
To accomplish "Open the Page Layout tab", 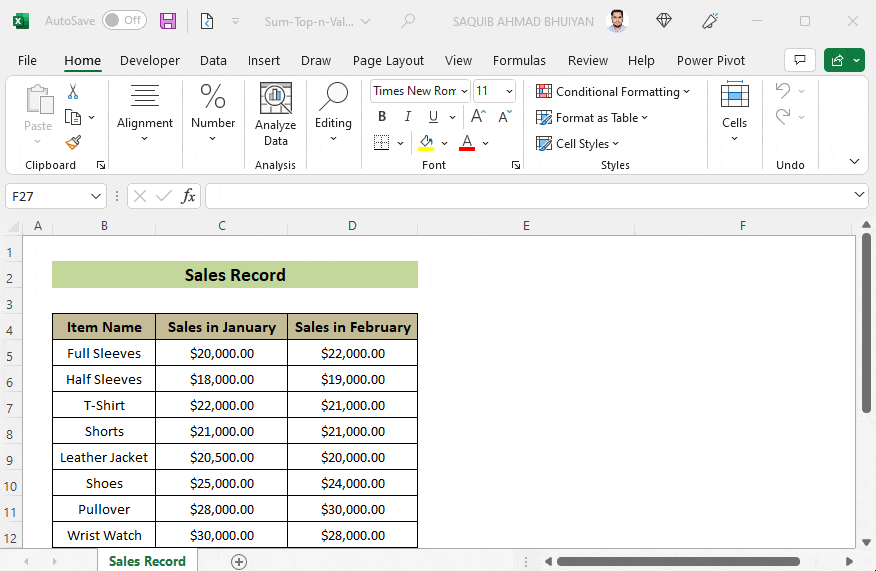I will (x=388, y=60).
